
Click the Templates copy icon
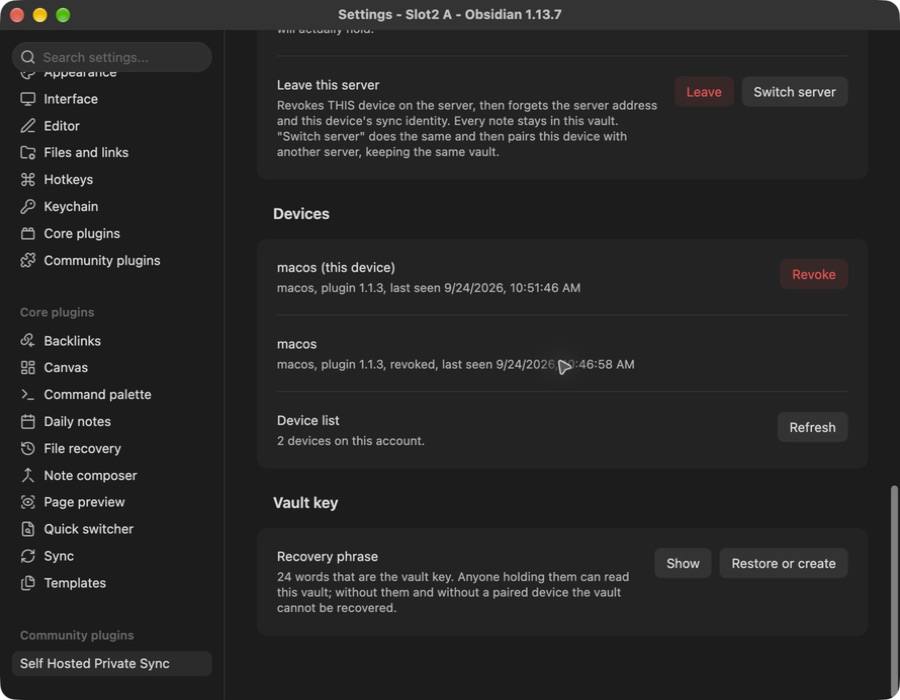coord(28,583)
